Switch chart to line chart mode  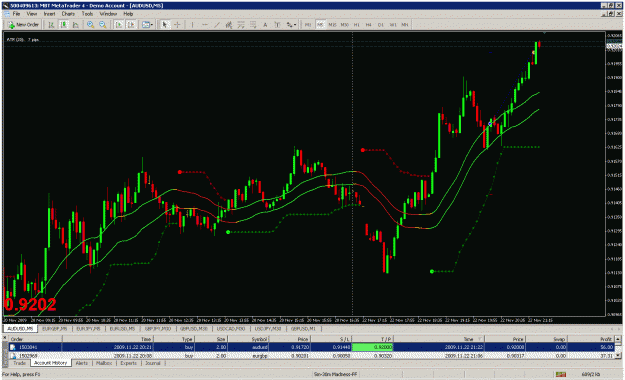pyautogui.click(x=75, y=25)
